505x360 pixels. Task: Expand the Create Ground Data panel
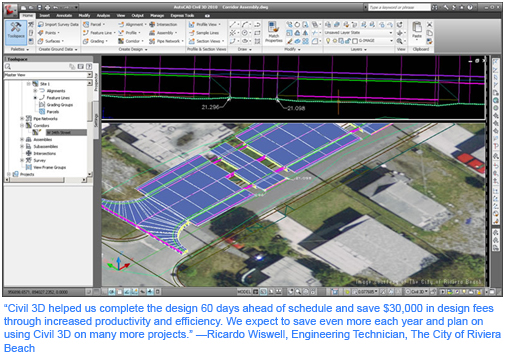tap(58, 49)
